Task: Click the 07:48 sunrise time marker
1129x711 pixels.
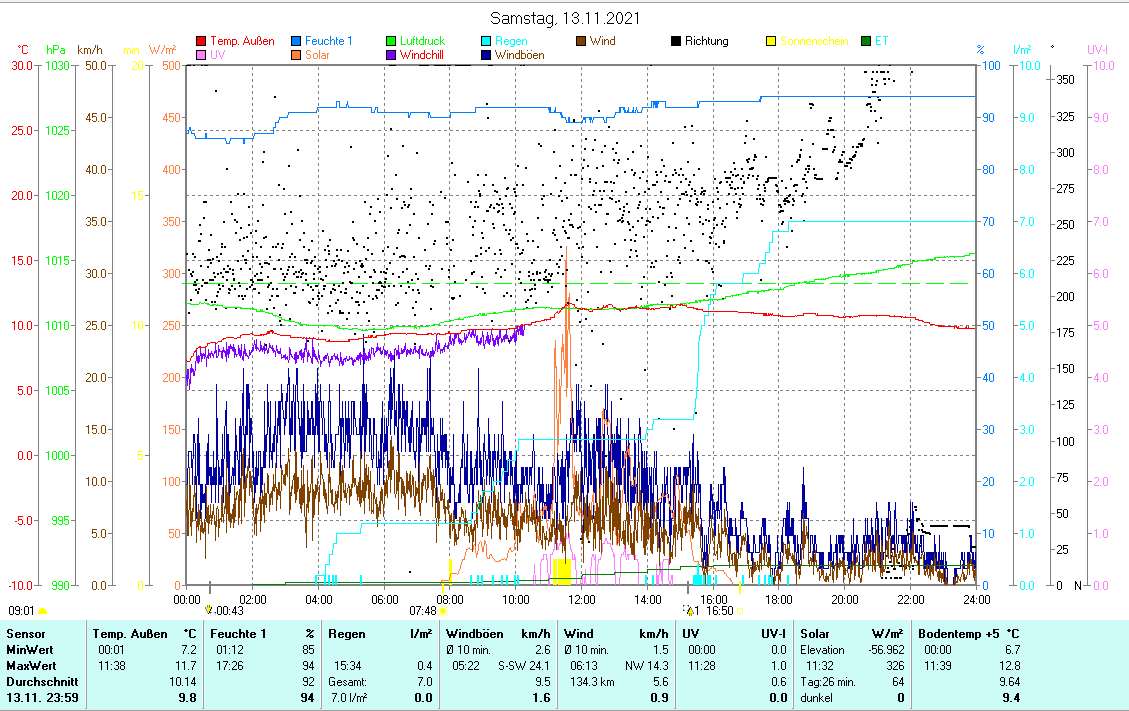Action: [x=424, y=610]
